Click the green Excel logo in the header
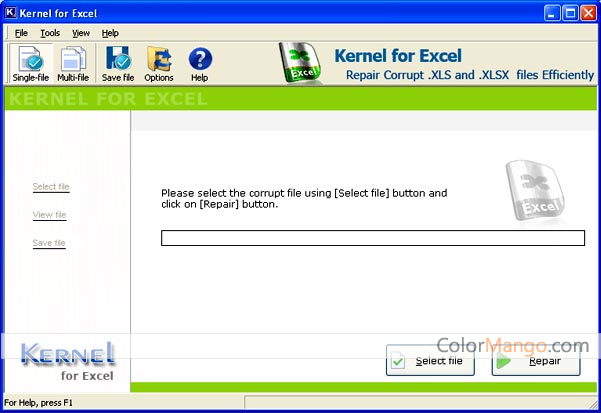The image size is (601, 413). [301, 62]
